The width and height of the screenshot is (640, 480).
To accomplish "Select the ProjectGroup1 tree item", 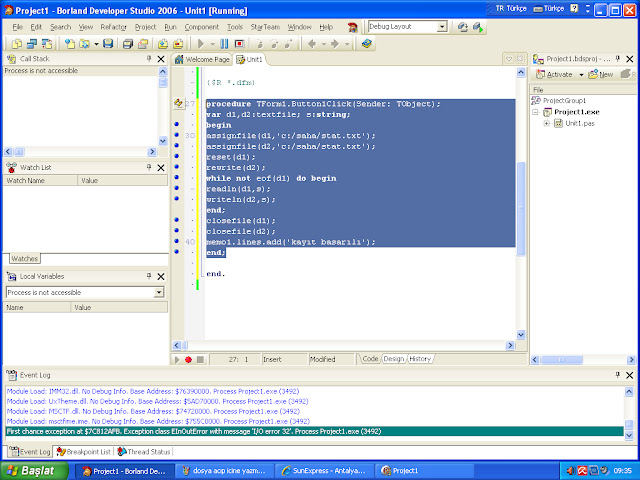I will (x=564, y=100).
